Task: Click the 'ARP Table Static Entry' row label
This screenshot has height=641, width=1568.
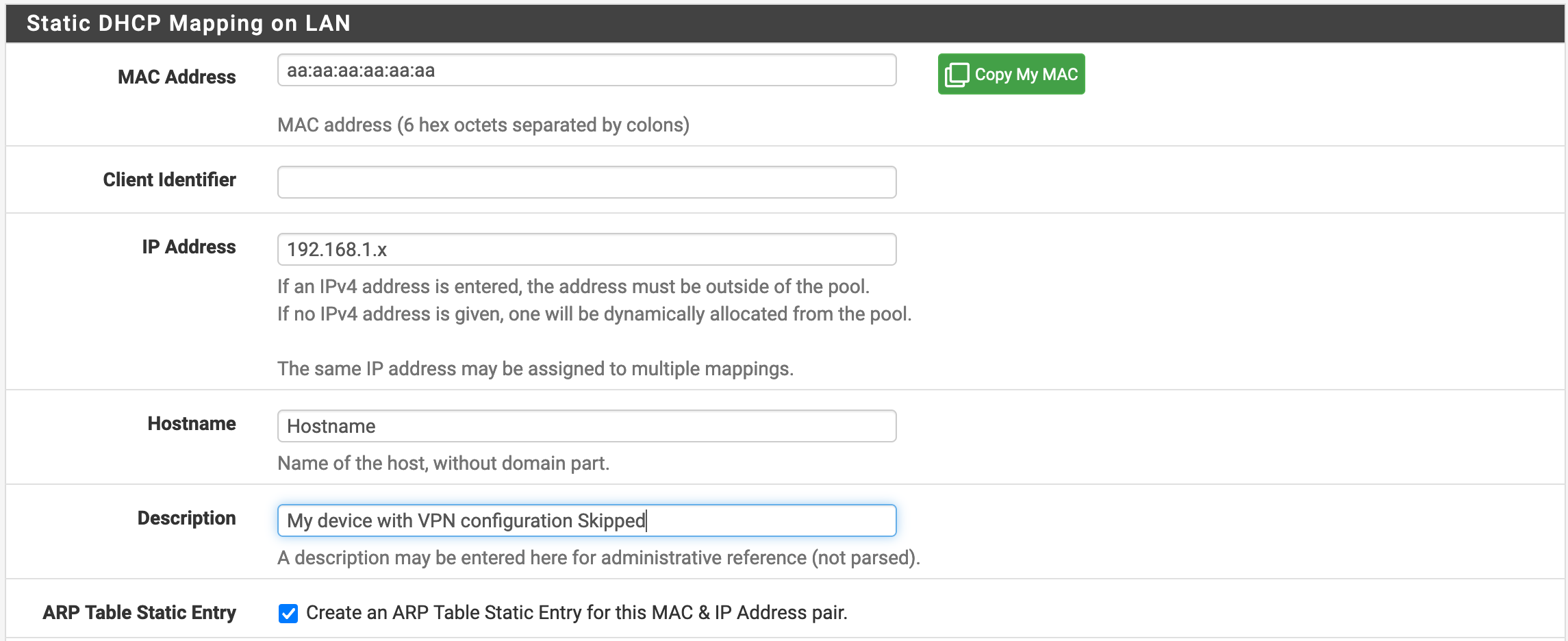Action: (139, 612)
